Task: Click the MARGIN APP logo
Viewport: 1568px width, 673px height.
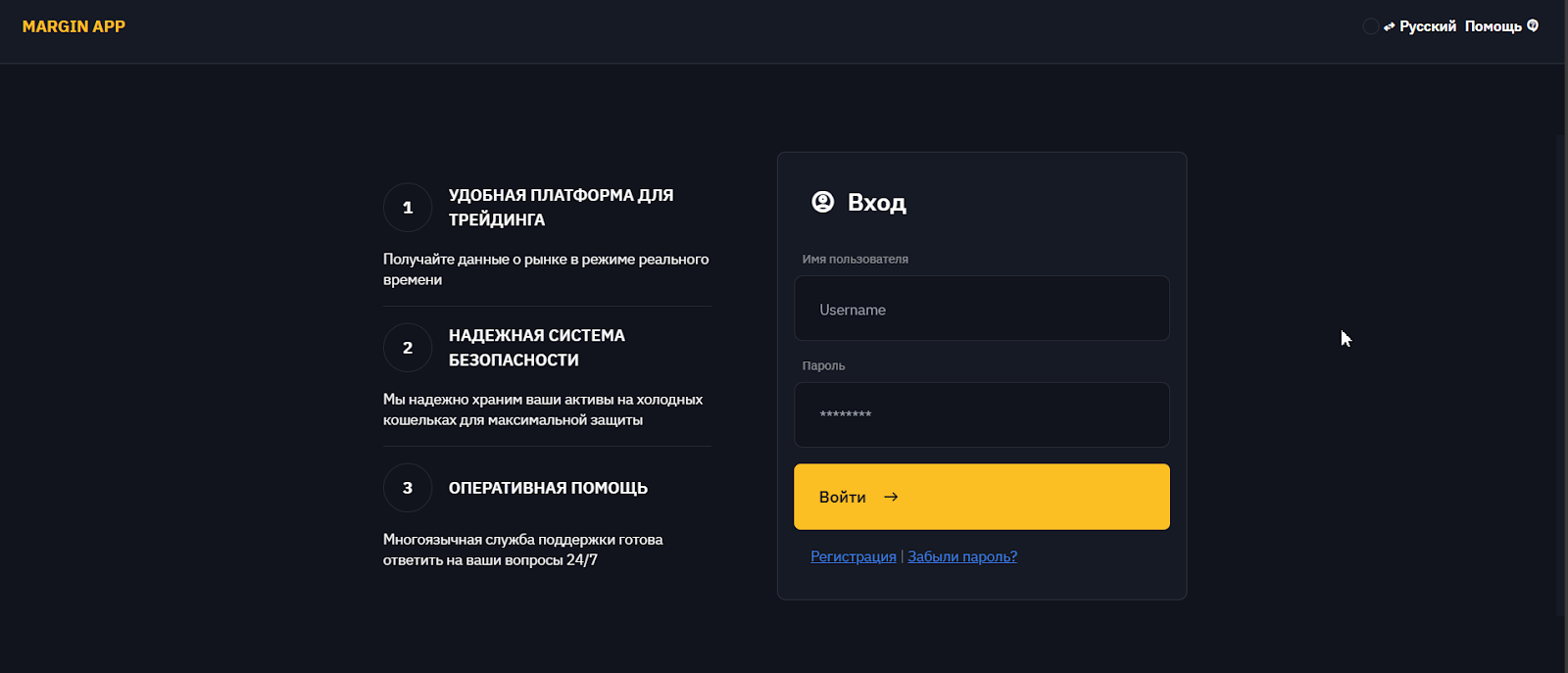Action: [73, 25]
